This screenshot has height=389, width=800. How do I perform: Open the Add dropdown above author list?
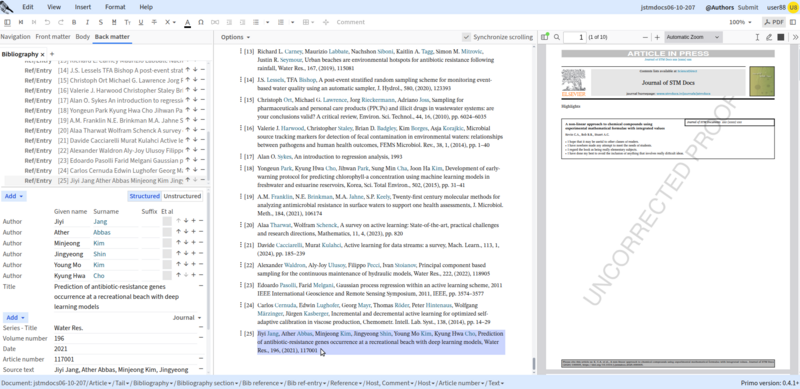14,196
